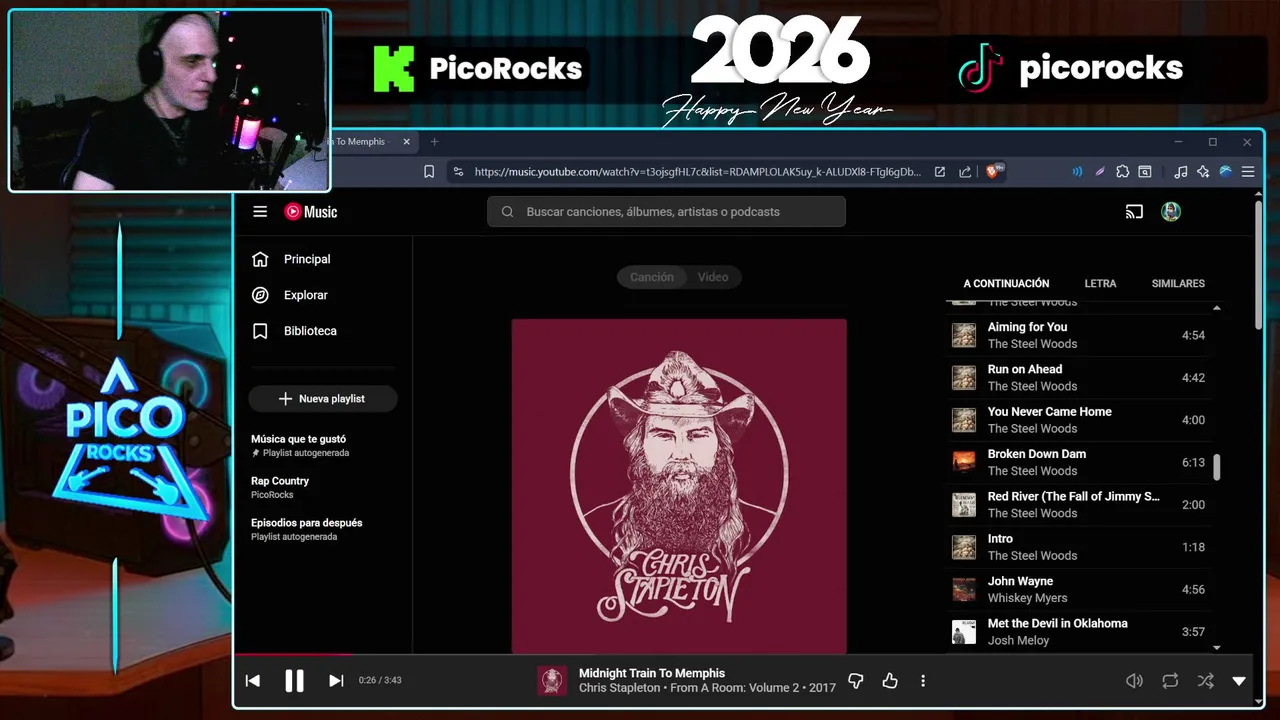The width and height of the screenshot is (1280, 720).
Task: Play Run on Ahead from queue
Action: click(x=1078, y=378)
